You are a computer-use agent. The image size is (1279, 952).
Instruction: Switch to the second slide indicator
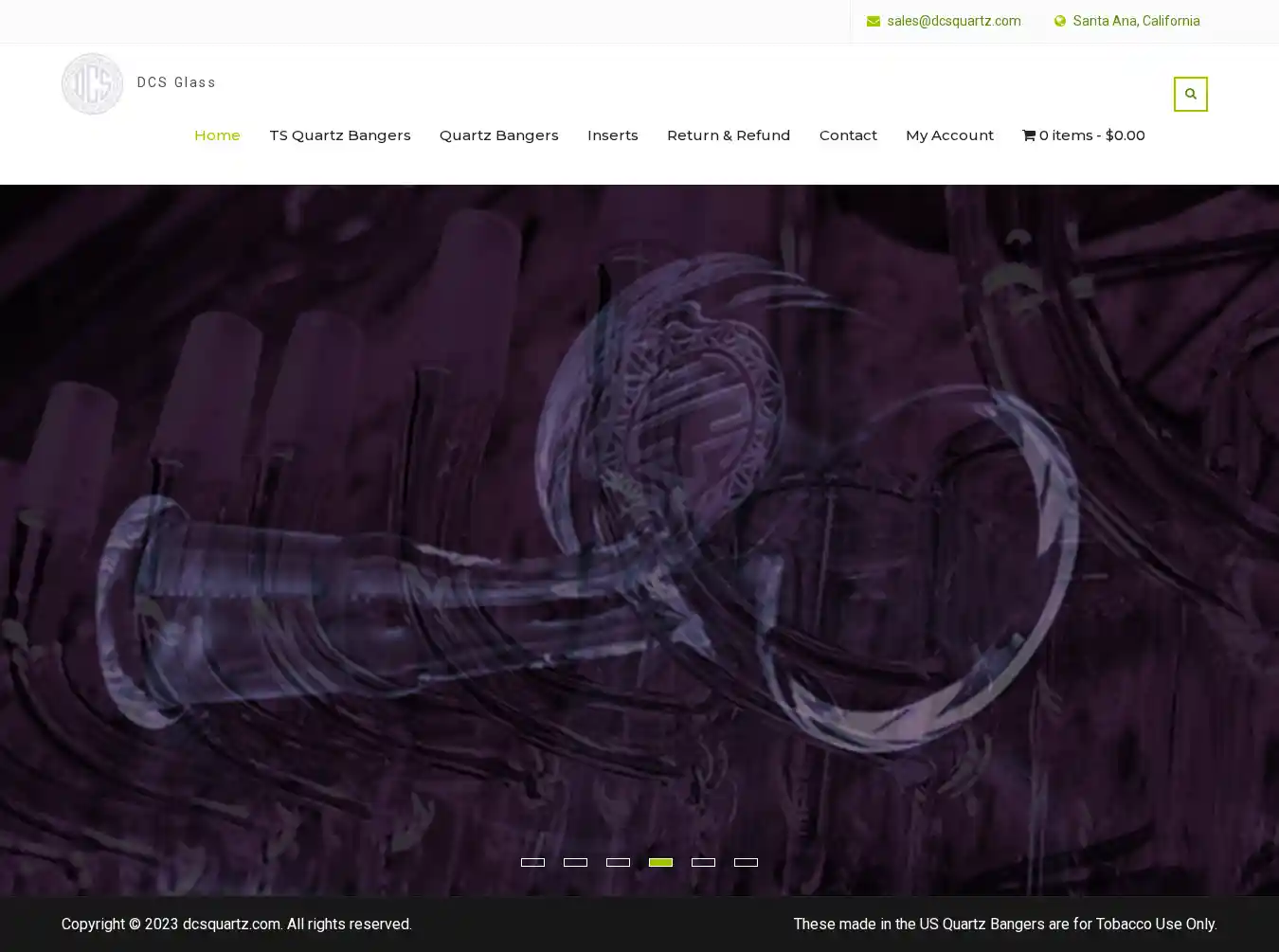point(575,862)
